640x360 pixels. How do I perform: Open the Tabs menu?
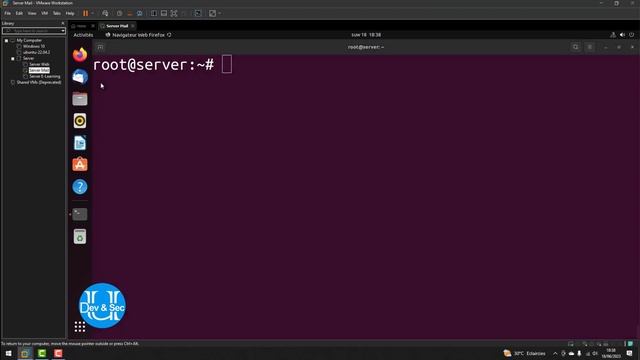coord(57,13)
